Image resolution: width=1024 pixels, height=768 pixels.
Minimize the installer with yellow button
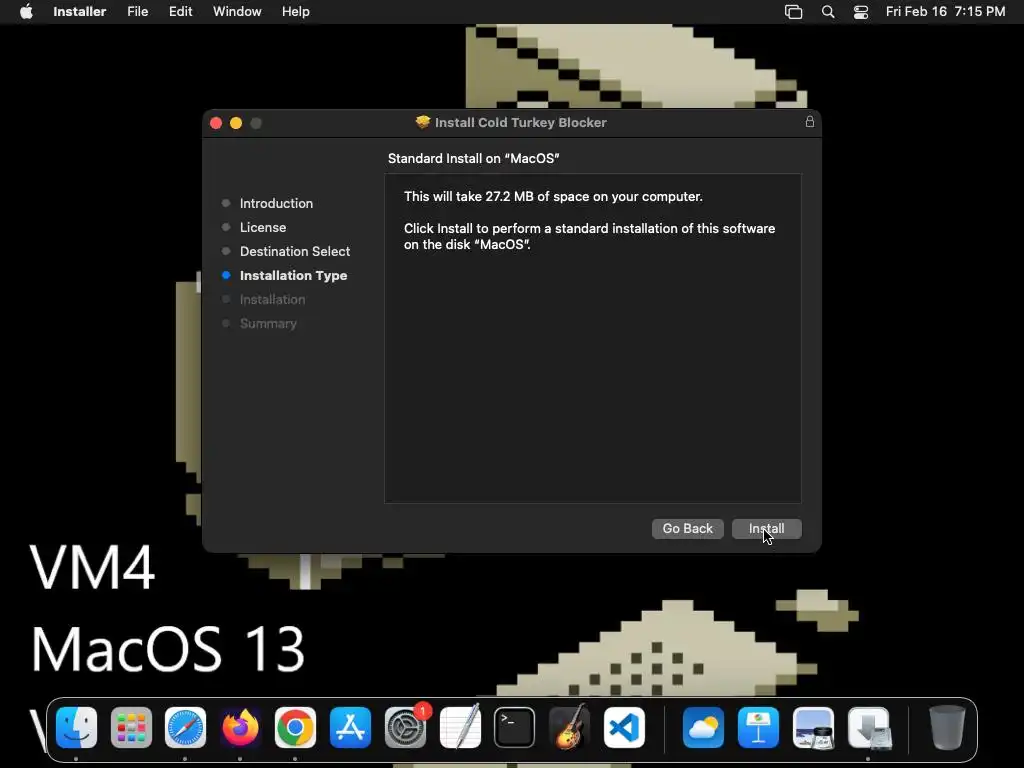(236, 123)
